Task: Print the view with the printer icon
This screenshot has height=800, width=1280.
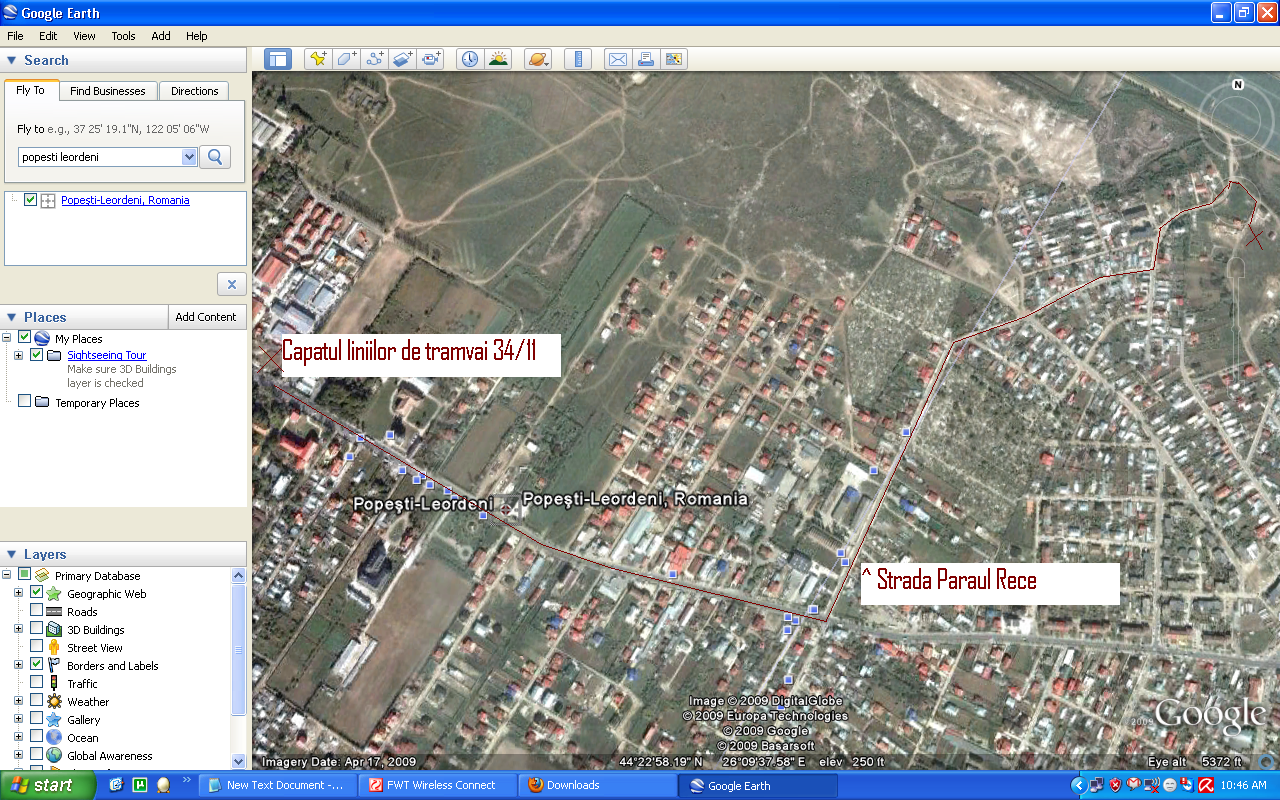Action: (646, 59)
